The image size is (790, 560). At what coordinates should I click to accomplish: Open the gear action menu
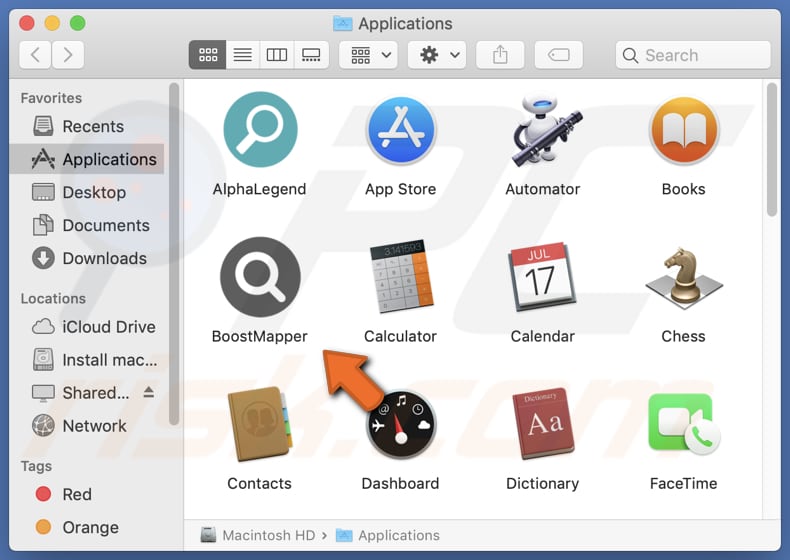(x=437, y=54)
